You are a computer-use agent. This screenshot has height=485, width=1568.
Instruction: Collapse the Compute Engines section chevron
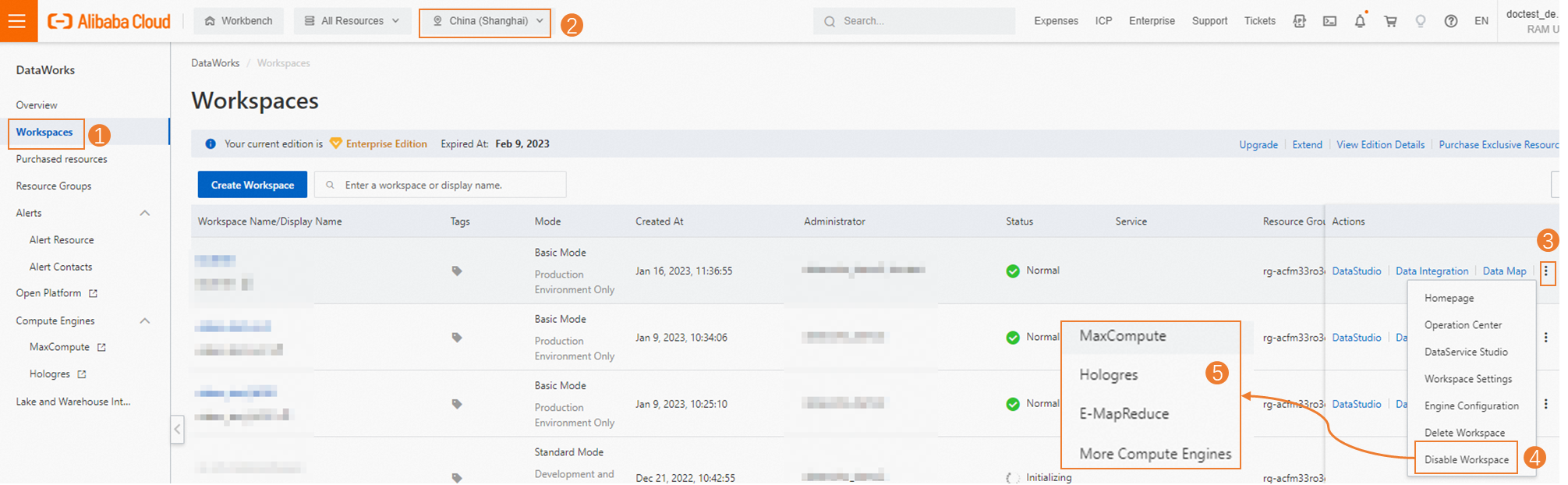tap(145, 320)
